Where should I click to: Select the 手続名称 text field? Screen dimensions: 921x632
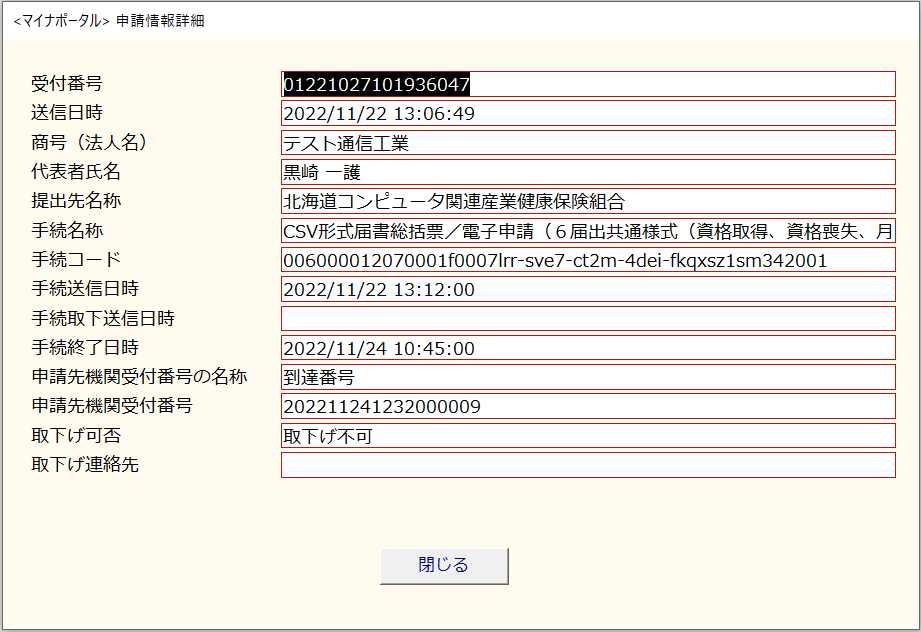[x=587, y=231]
